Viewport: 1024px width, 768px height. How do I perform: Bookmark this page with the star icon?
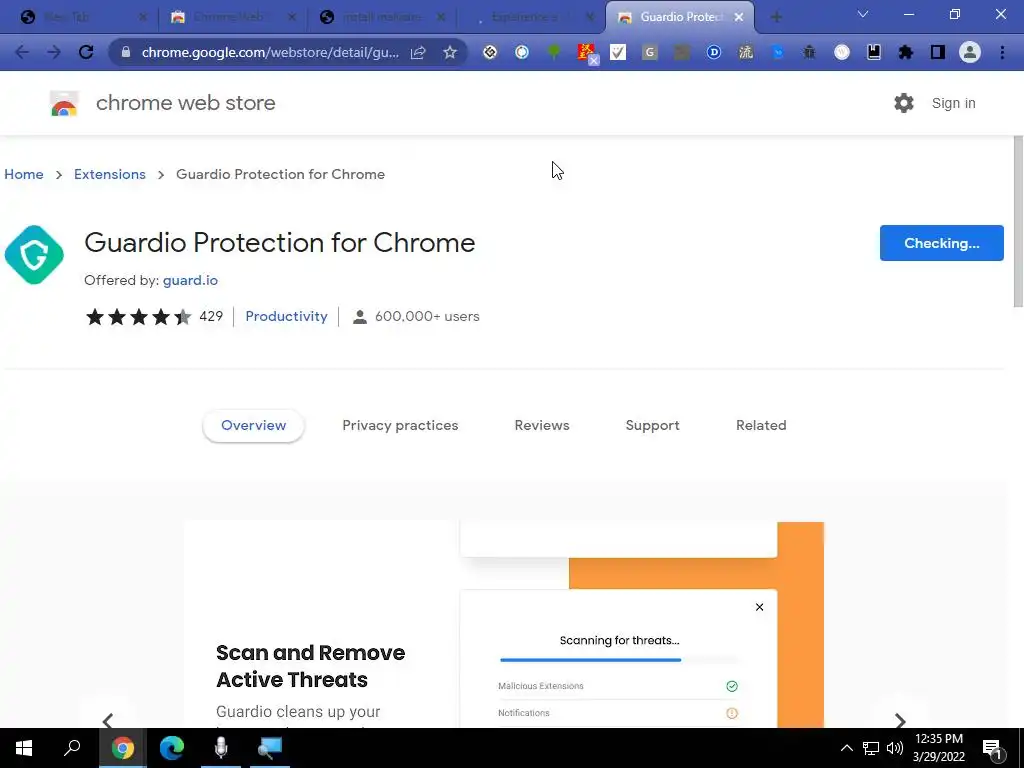click(450, 52)
